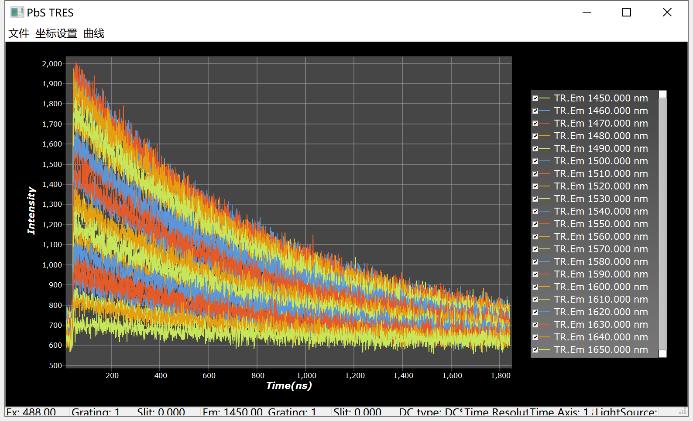Toggle the TR.Em 1530.000 nm checkbox
Image resolution: width=693 pixels, height=421 pixels.
coord(536,199)
